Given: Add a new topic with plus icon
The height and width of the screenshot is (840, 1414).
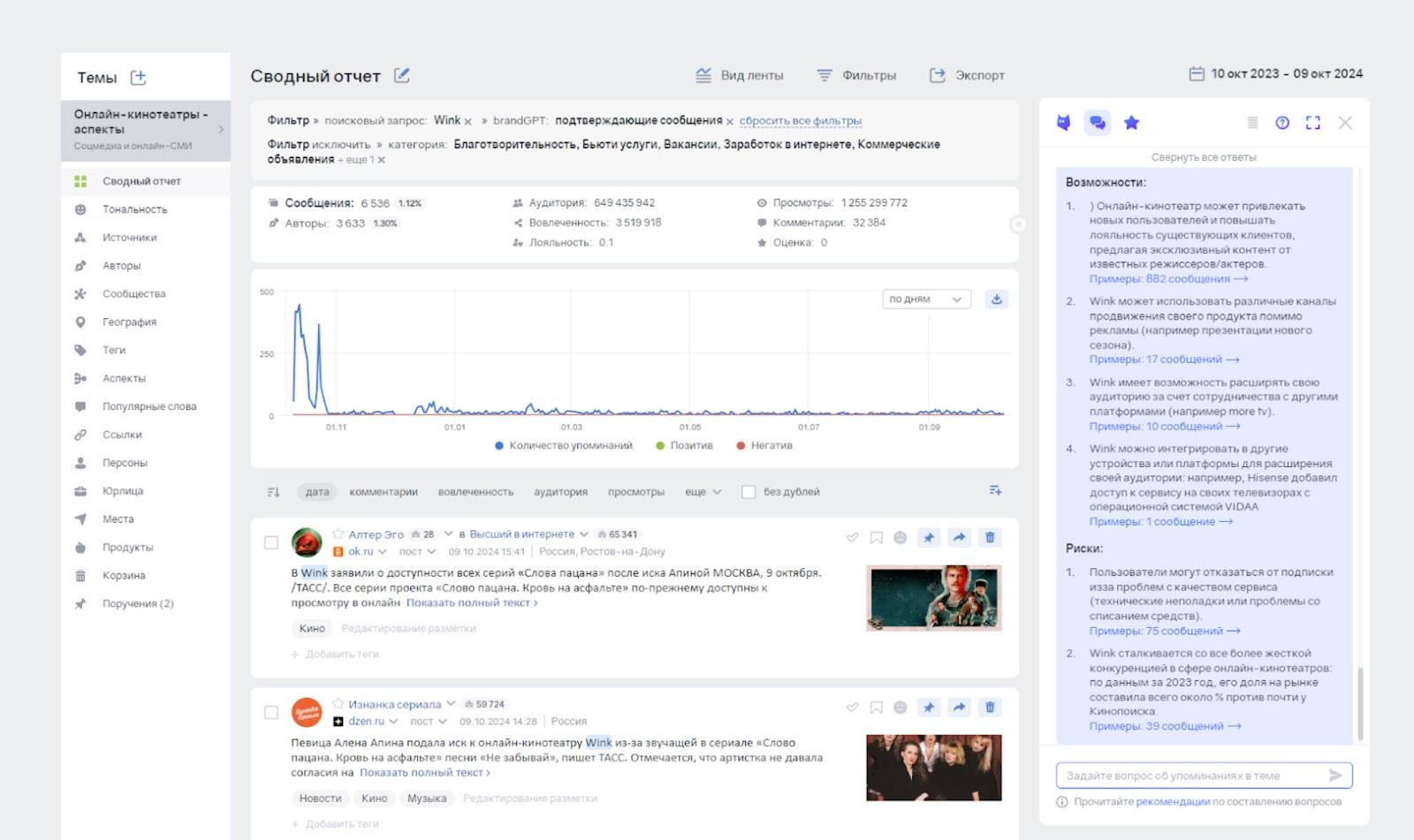Looking at the screenshot, I should 139,78.
